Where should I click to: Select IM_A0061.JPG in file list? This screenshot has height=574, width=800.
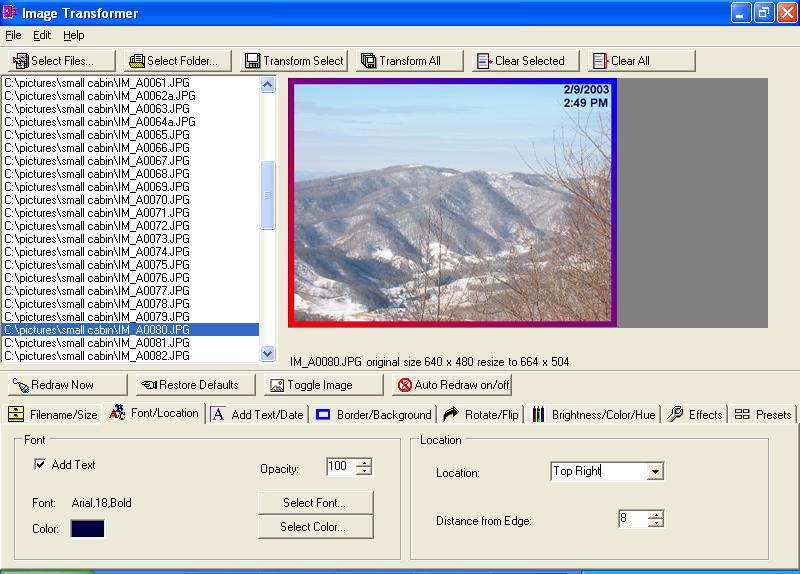point(131,83)
